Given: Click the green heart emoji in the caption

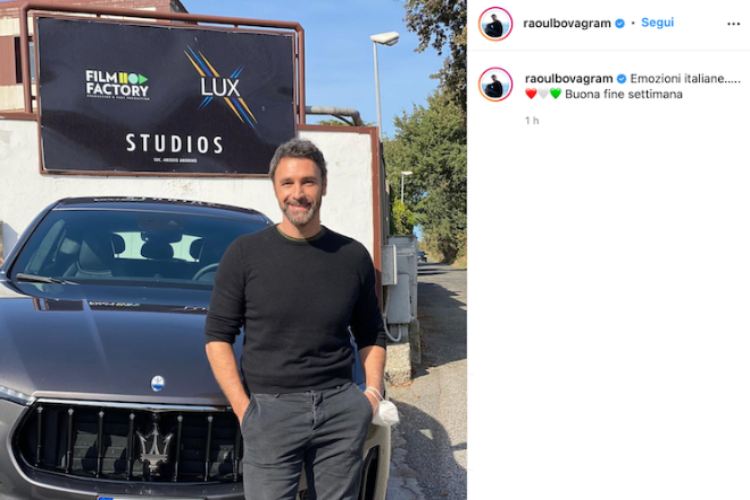Looking at the screenshot, I should click(x=555, y=94).
